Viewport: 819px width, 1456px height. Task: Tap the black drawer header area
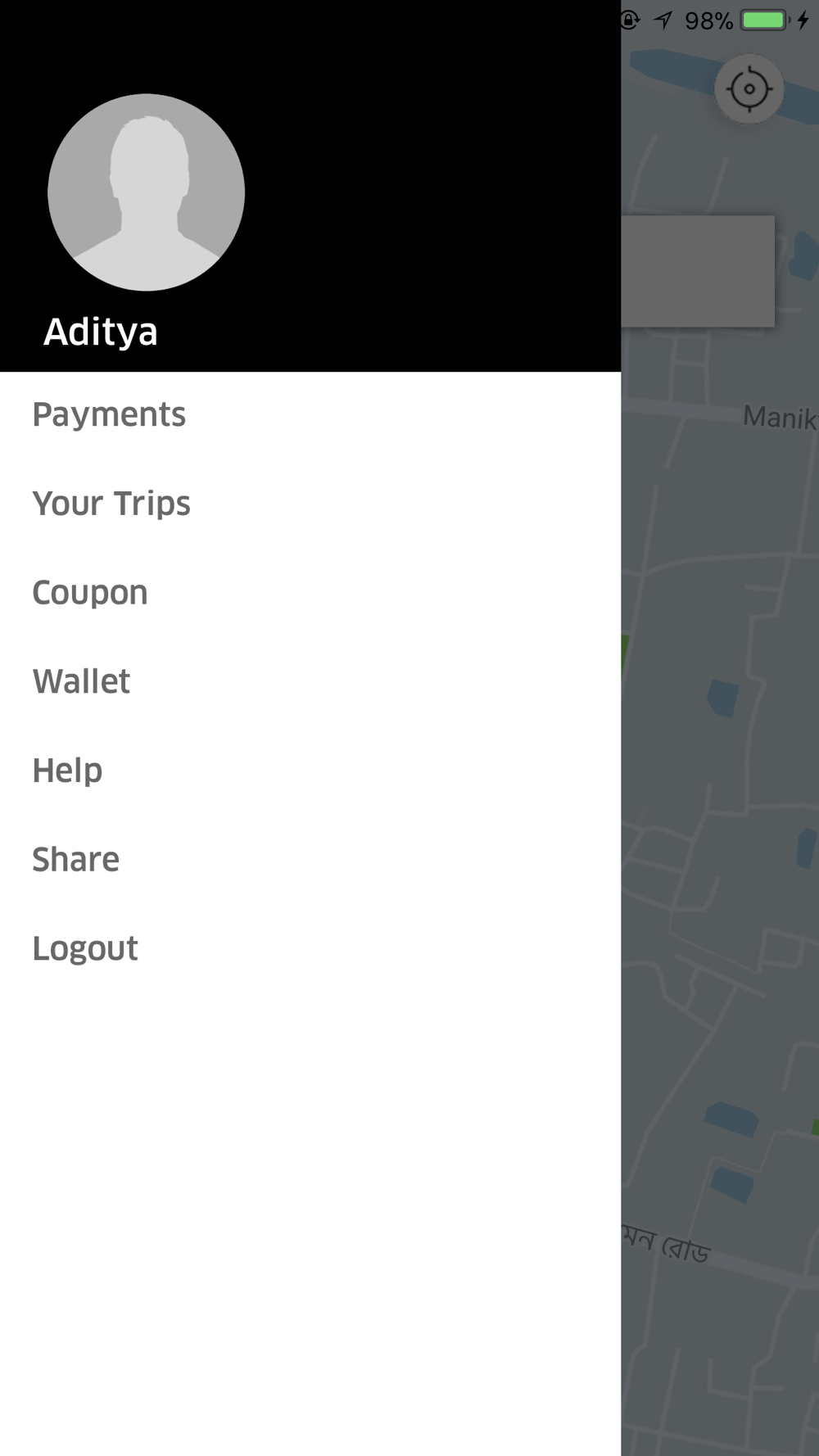310,186
